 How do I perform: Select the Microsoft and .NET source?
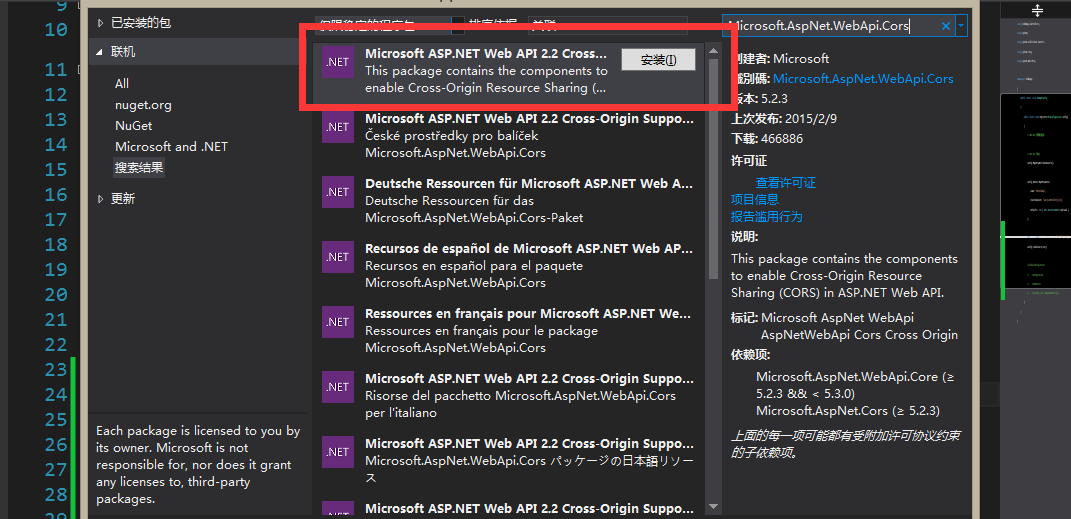(x=171, y=147)
